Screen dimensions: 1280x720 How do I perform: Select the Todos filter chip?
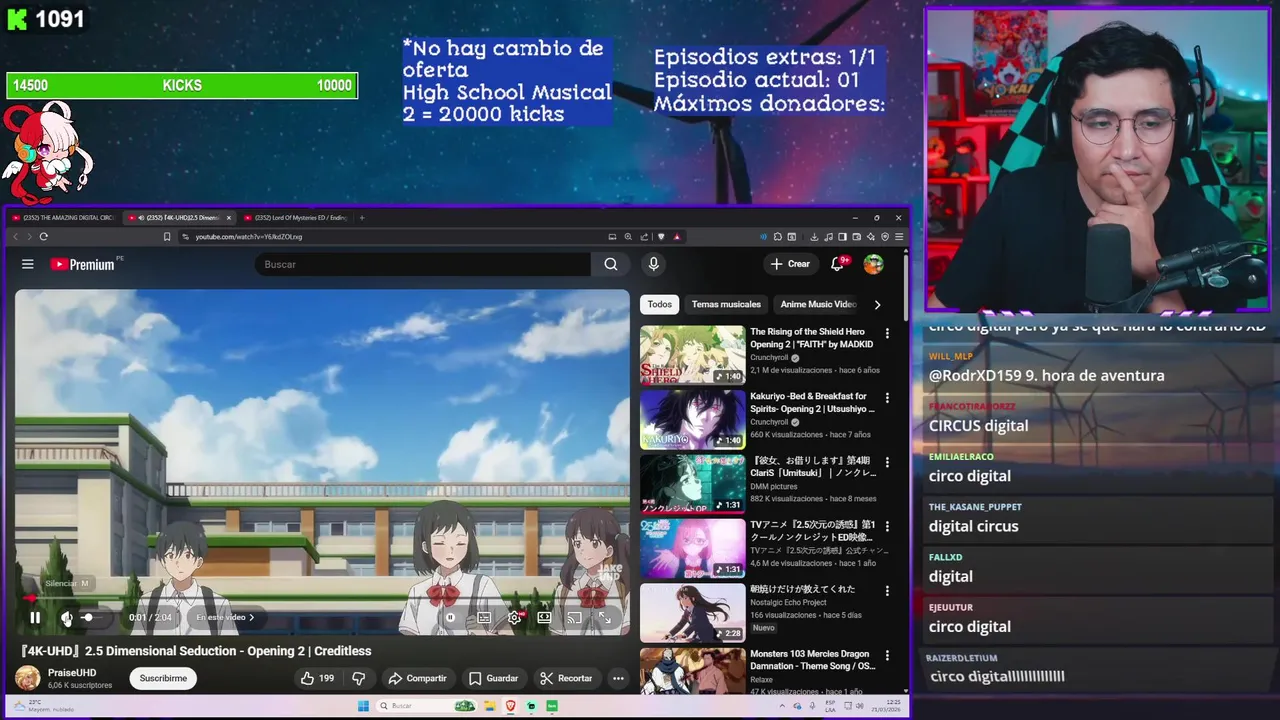pos(660,304)
